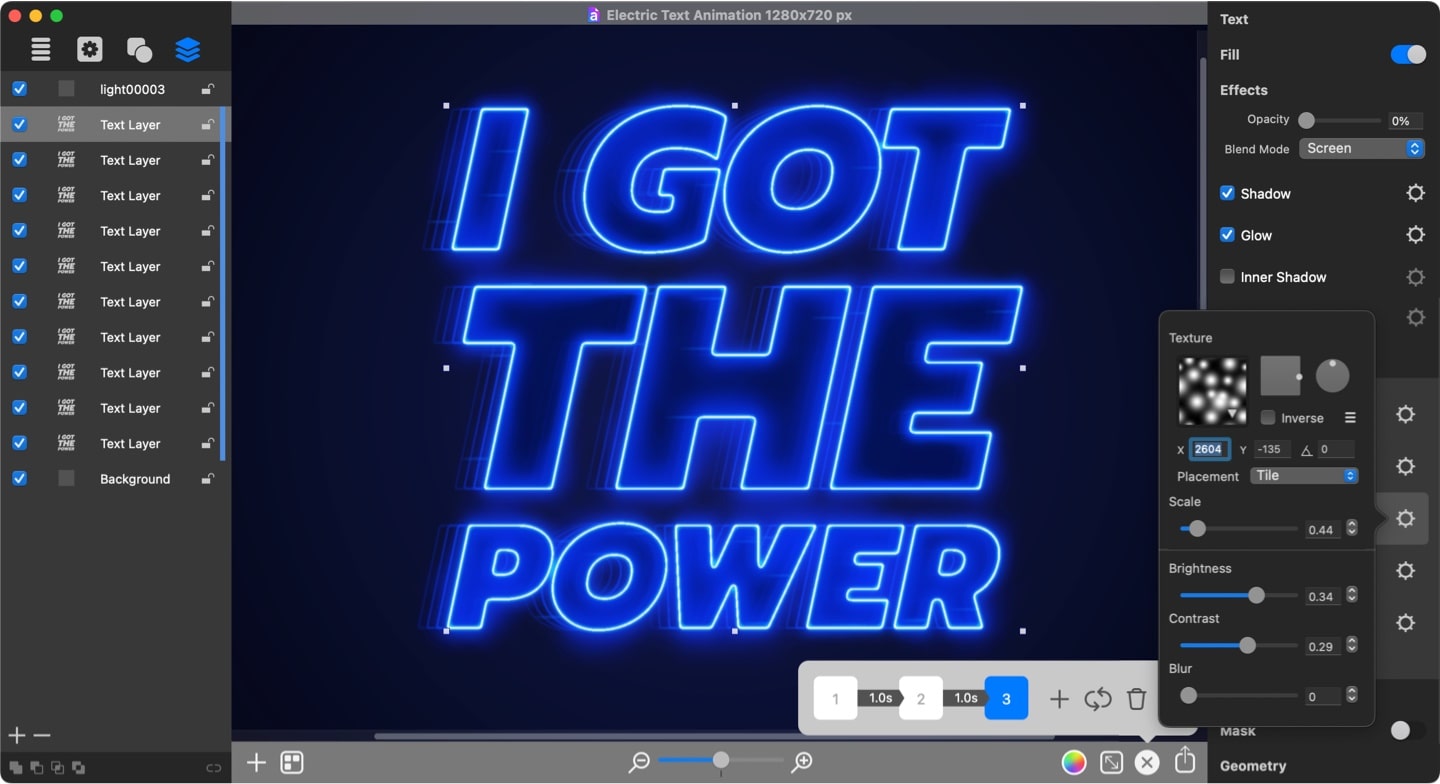Open the templates grid icon
The image size is (1440, 784).
pyautogui.click(x=292, y=763)
